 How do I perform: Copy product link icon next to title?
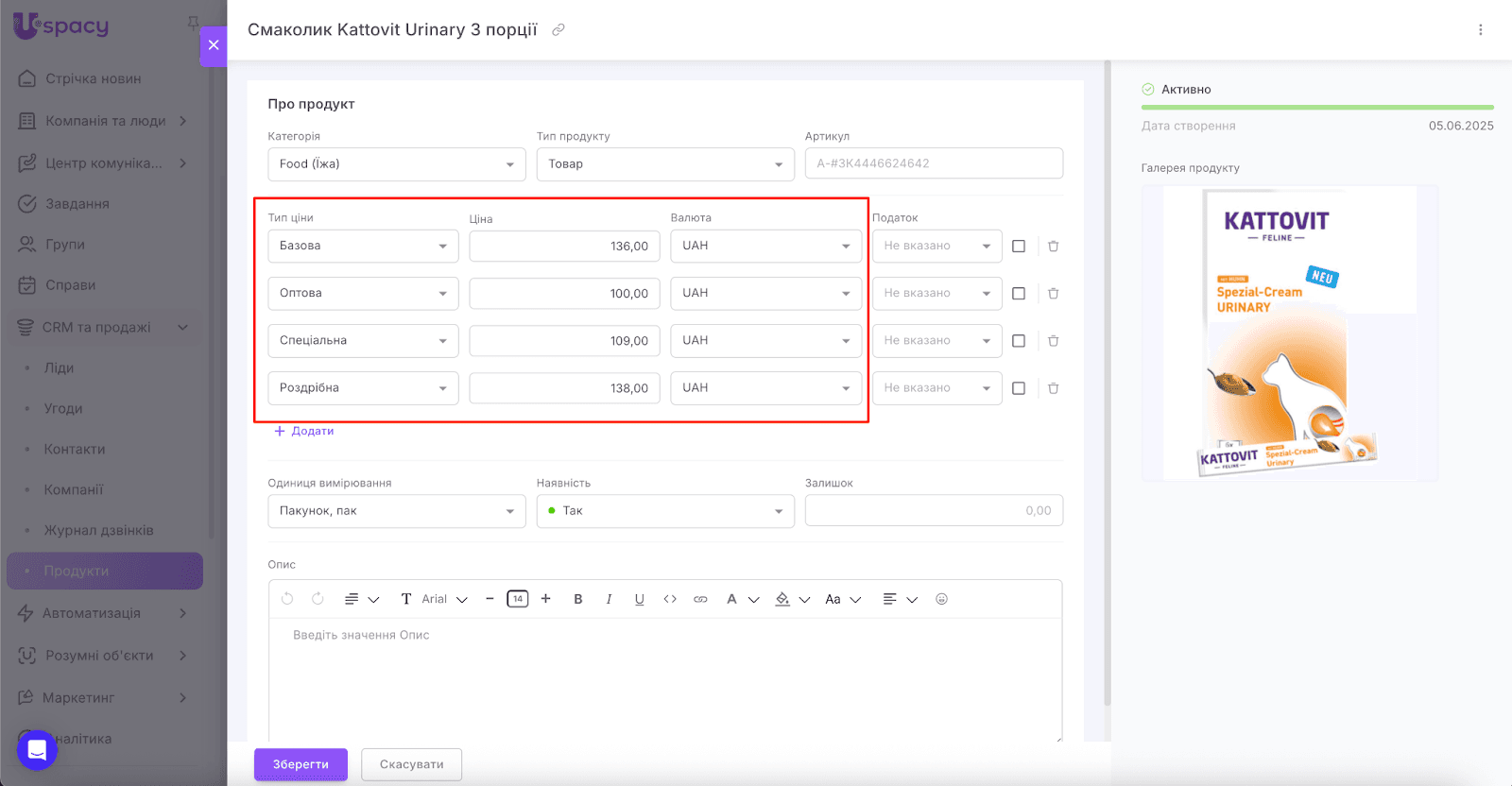click(x=558, y=30)
